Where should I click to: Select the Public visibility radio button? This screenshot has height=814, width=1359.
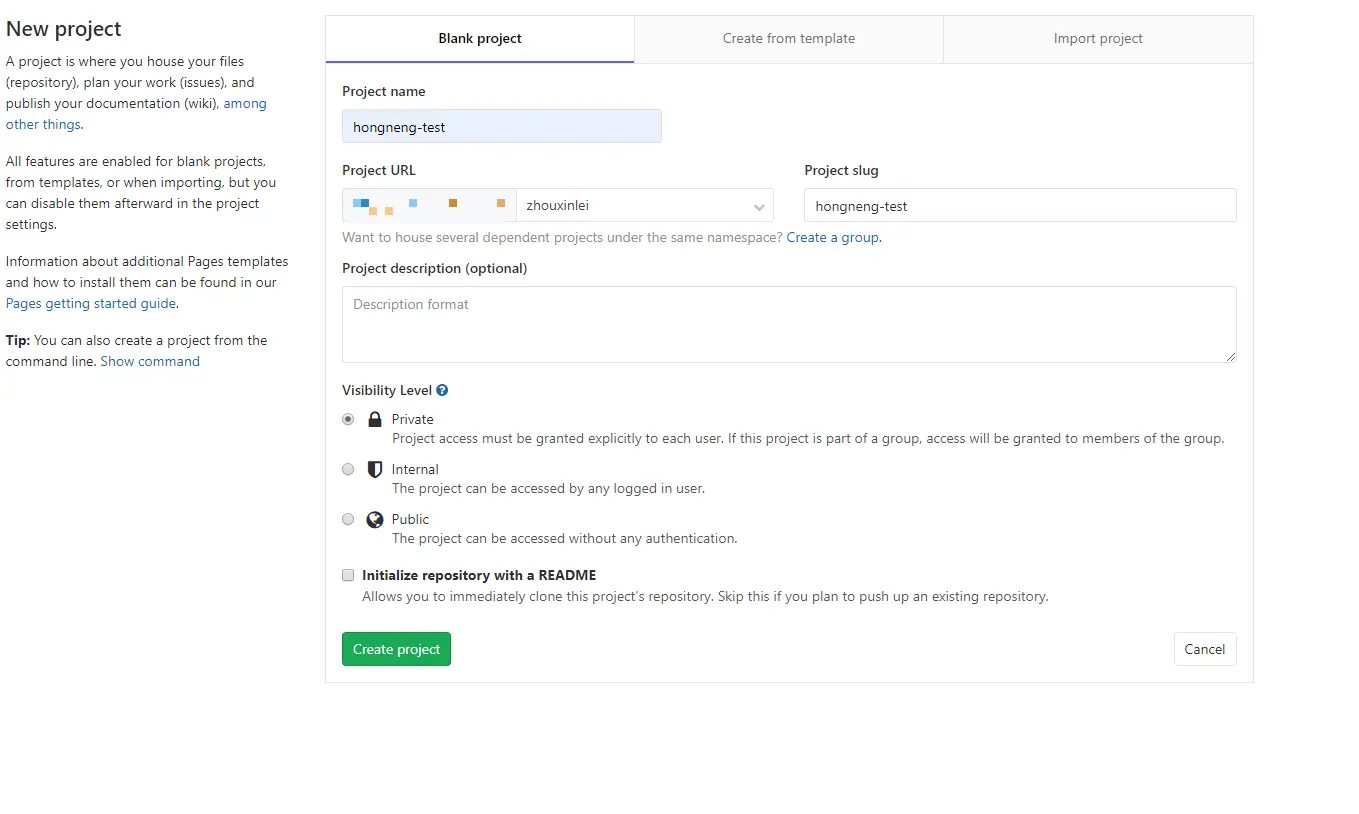(x=348, y=519)
